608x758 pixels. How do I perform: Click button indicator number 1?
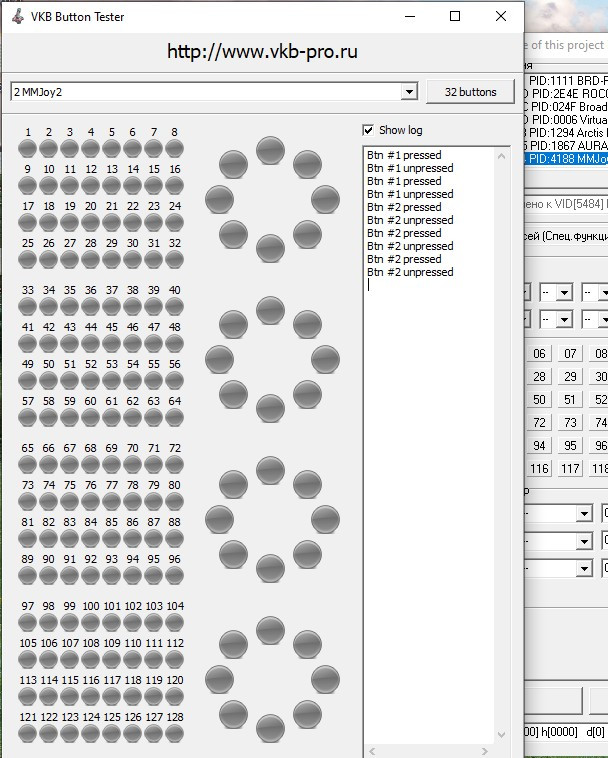(28, 148)
